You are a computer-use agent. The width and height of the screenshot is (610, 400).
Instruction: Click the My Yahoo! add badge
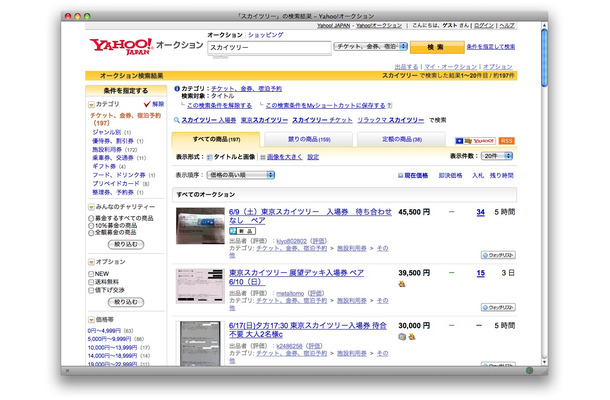(475, 141)
